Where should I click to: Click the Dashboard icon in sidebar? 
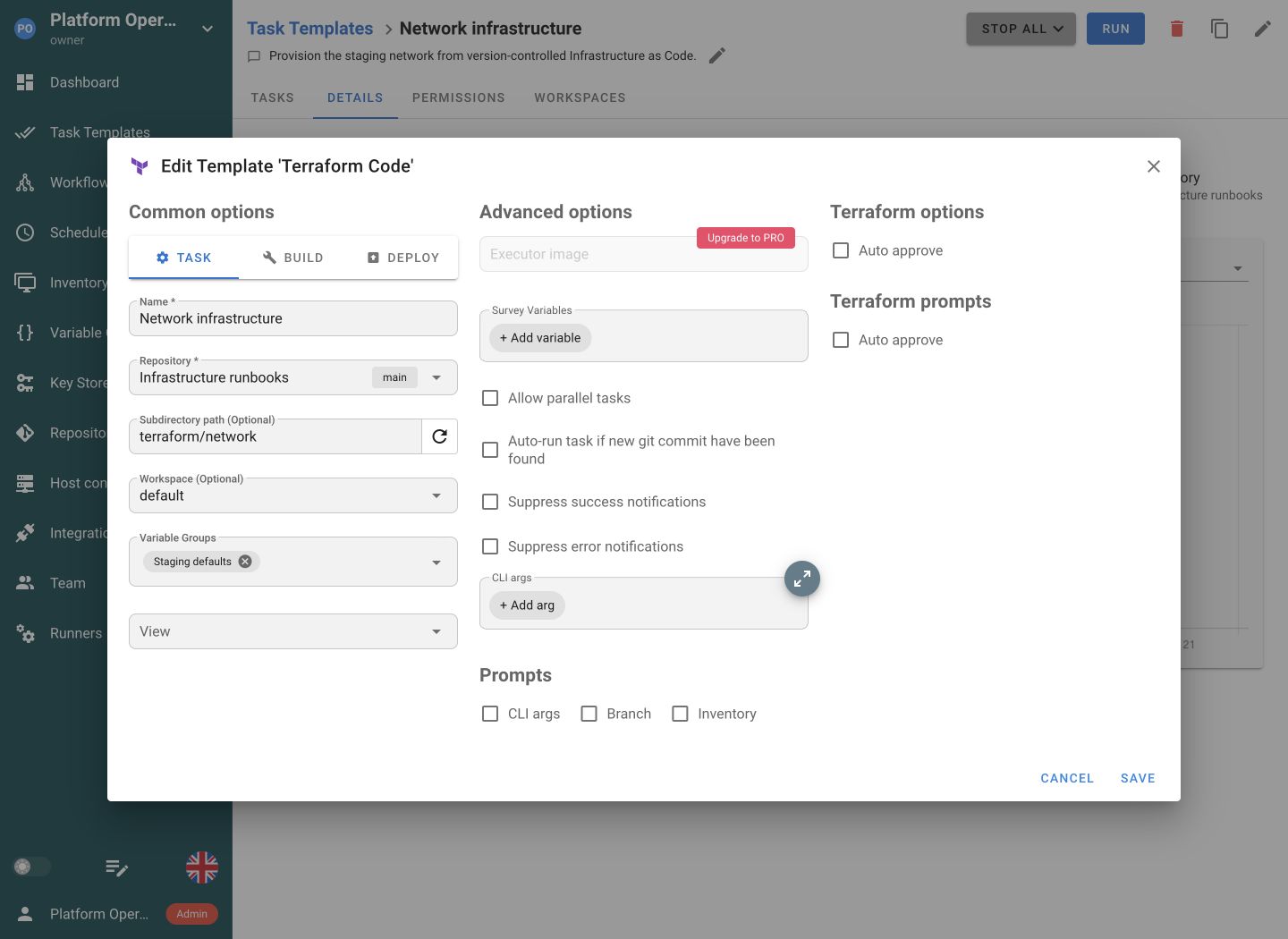point(25,82)
